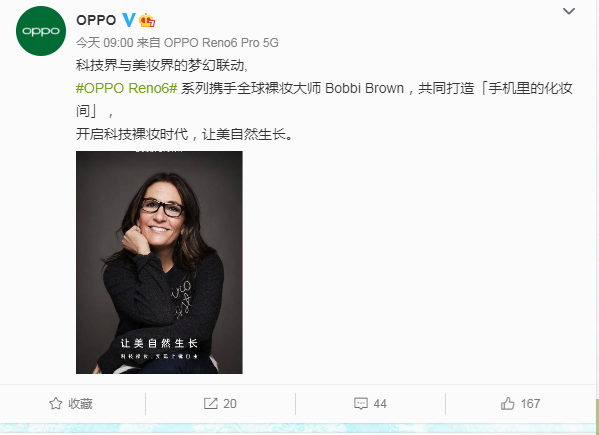Viewport: 599px width, 435px height.
Task: Click the 167 likes count
Action: 530,404
